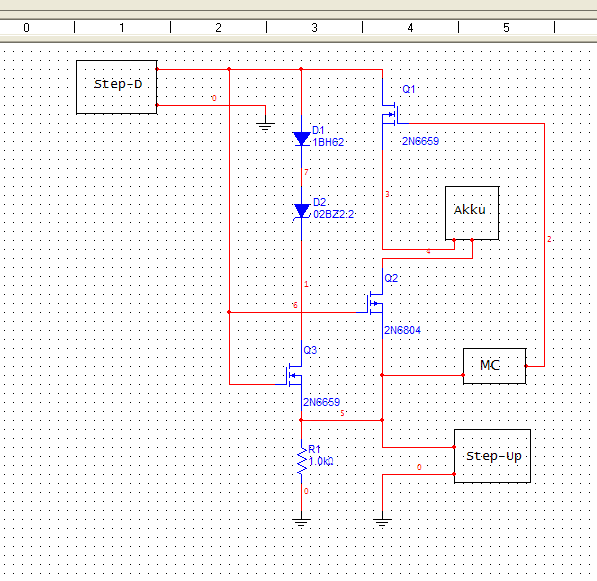Click net label 5 near Q3 source
597x581 pixels.
[x=342, y=413]
